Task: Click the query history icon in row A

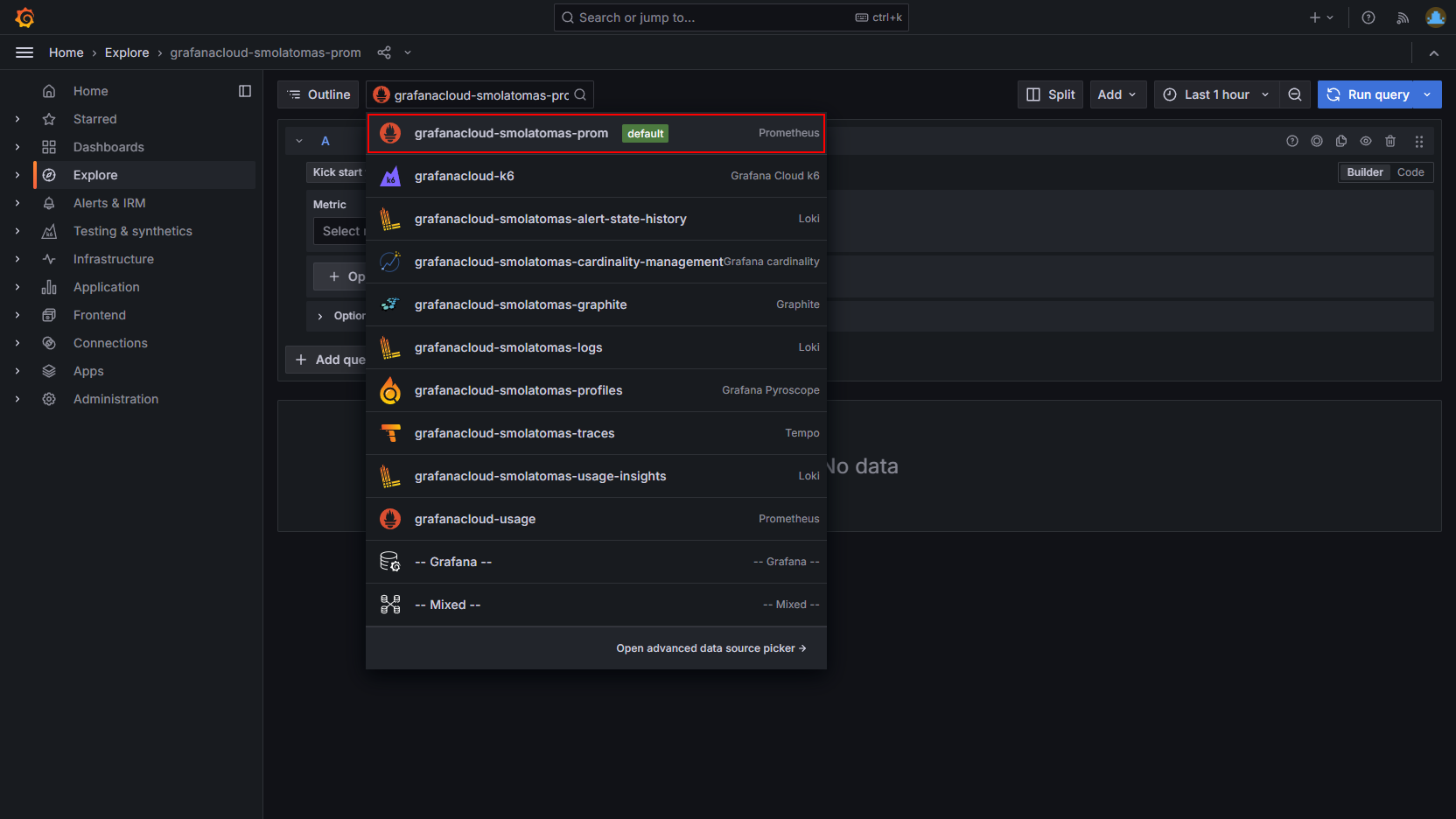Action: [1317, 141]
